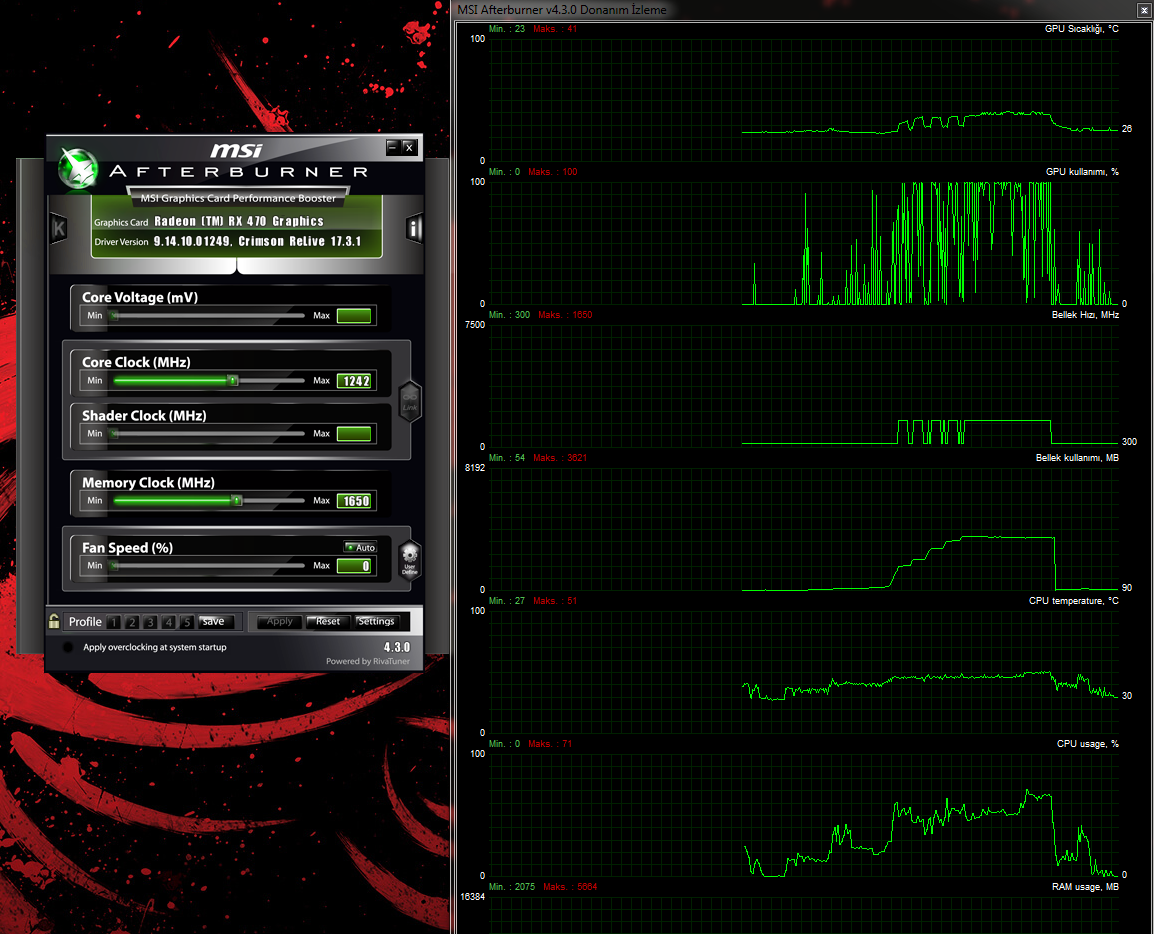The image size is (1154, 934).
Task: Toggle fan speed Auto mode
Action: (x=361, y=548)
